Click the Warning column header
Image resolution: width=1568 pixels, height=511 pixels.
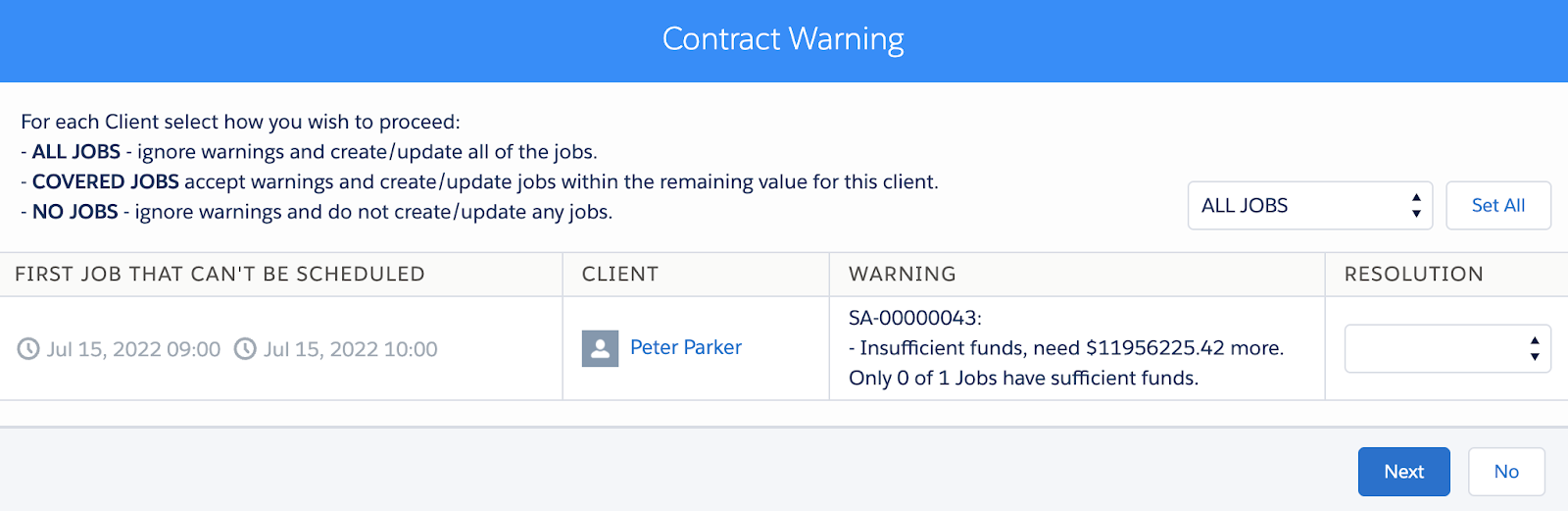pos(903,275)
